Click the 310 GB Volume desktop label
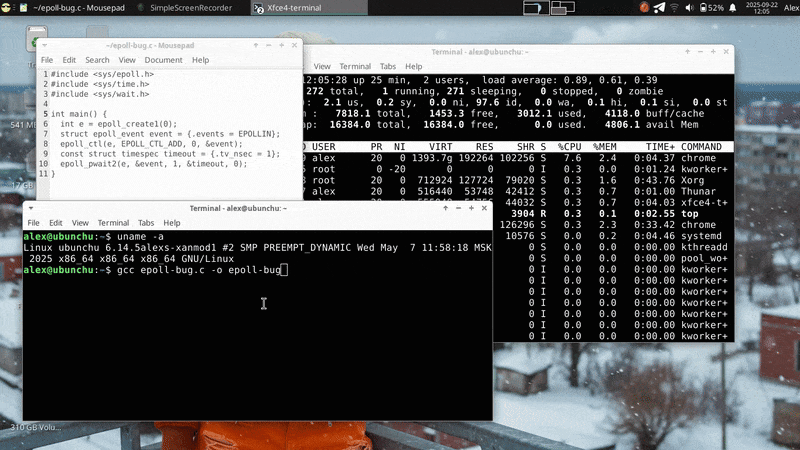Image resolution: width=800 pixels, height=450 pixels. click(x=35, y=427)
